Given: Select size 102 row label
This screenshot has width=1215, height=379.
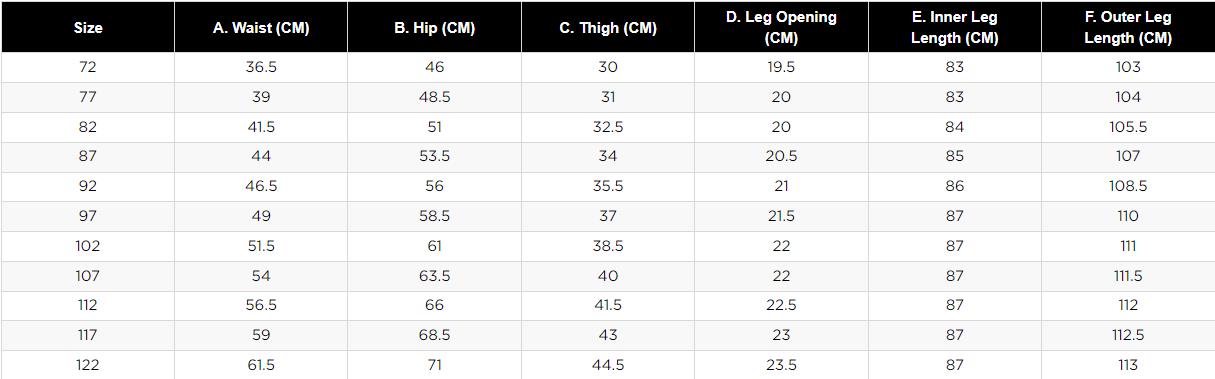Looking at the screenshot, I should tap(88, 246).
